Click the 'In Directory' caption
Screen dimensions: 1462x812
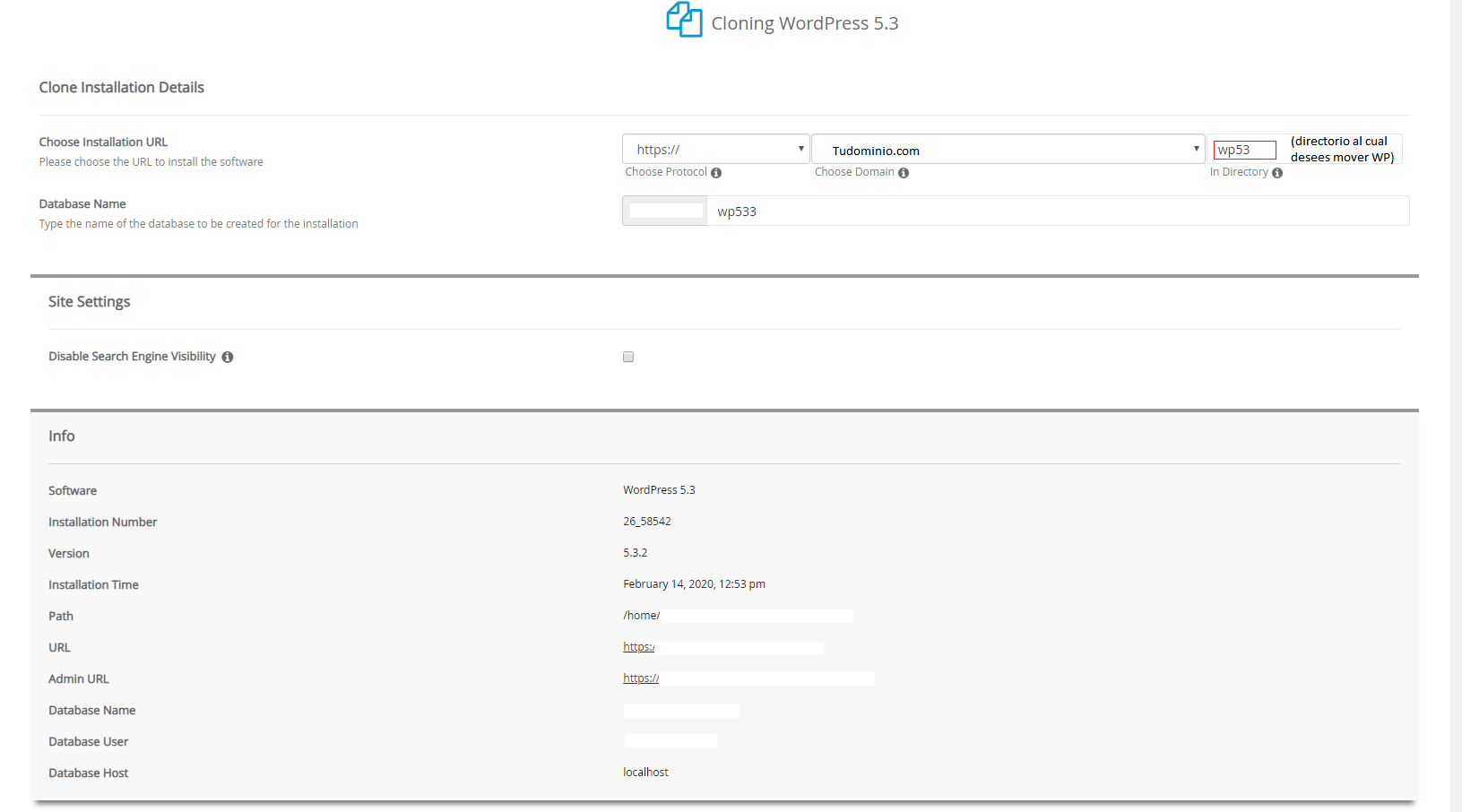(1239, 172)
